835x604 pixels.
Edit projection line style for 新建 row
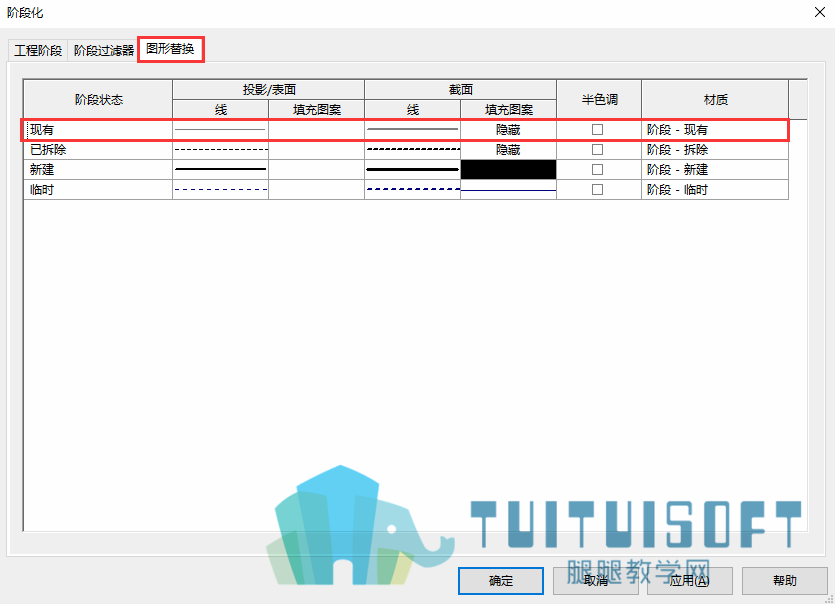[220, 169]
